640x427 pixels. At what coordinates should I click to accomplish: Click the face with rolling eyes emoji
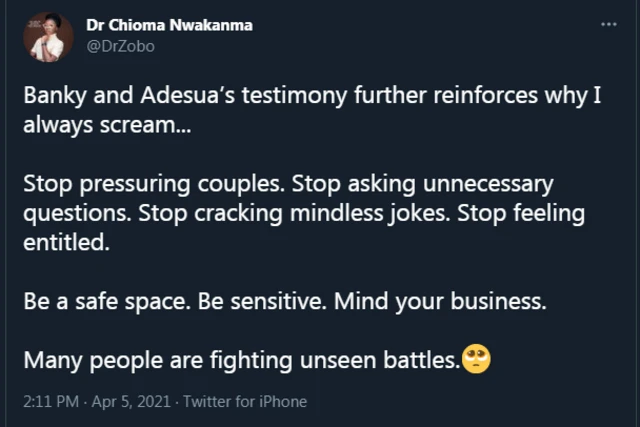coord(476,359)
